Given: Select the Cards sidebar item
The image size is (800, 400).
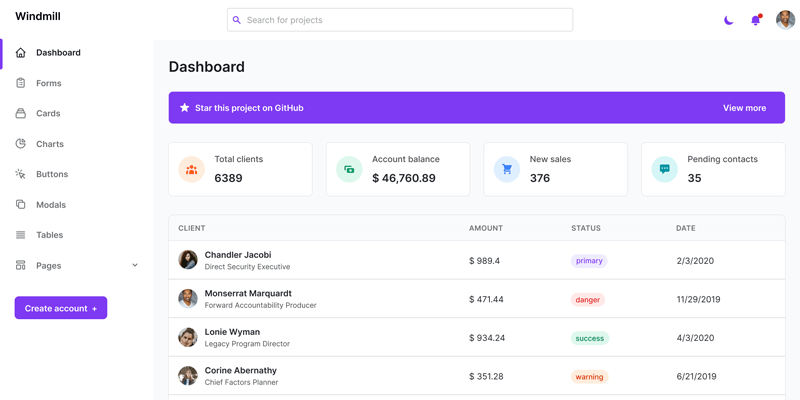Looking at the screenshot, I should point(48,114).
